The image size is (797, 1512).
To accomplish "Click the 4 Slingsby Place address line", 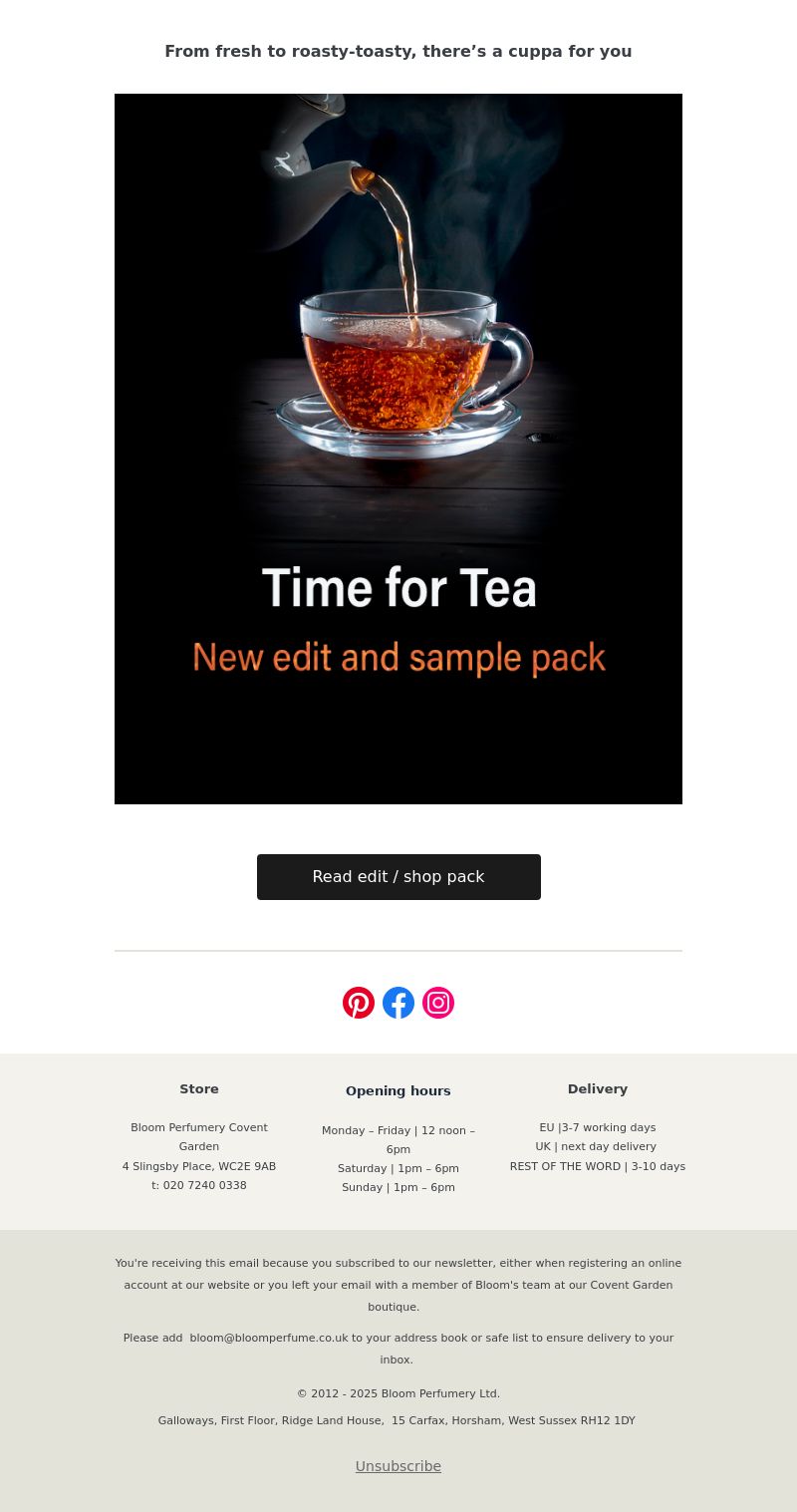I will coord(199,1166).
